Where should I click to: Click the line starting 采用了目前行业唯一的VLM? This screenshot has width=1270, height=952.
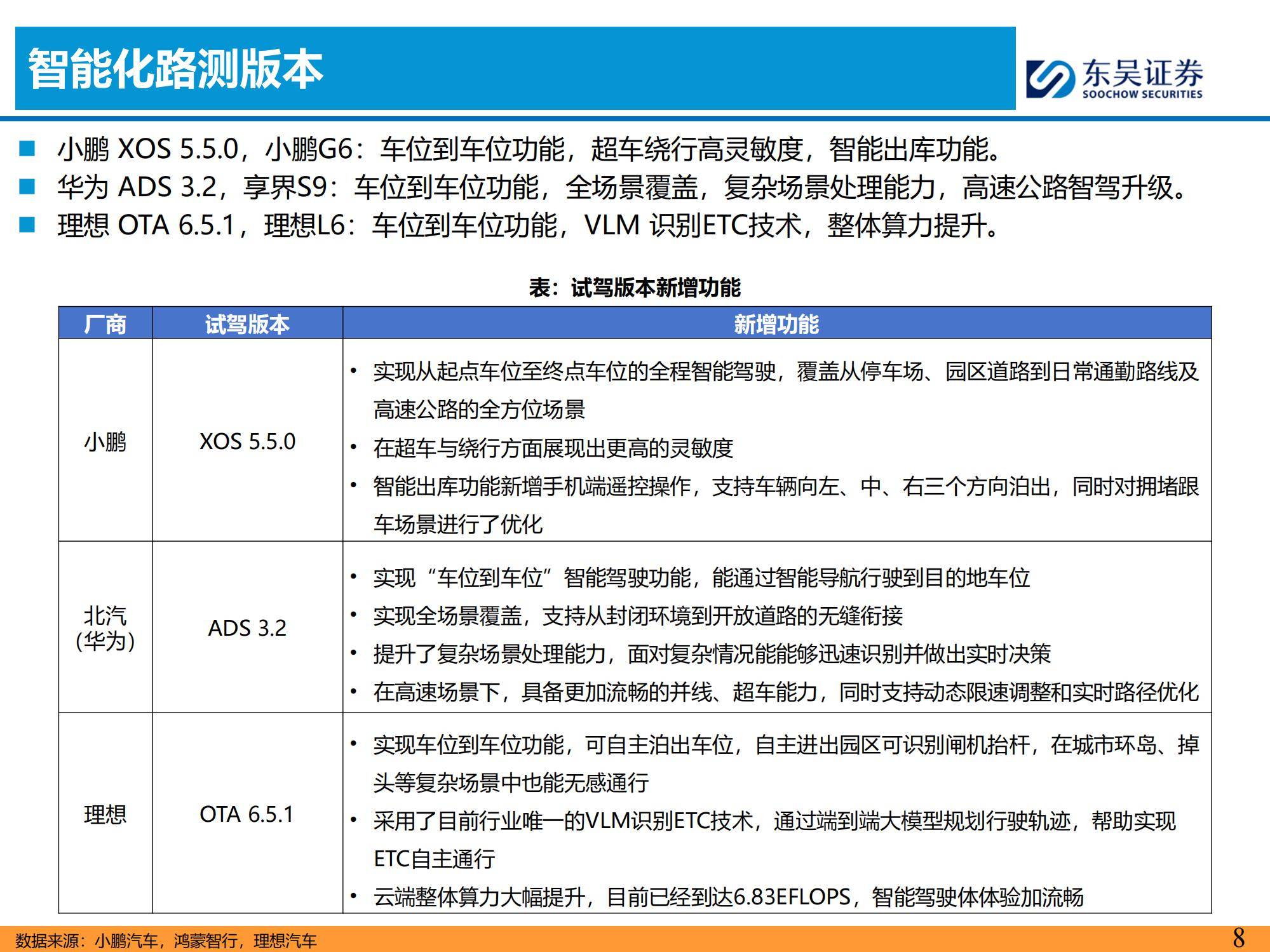click(774, 821)
